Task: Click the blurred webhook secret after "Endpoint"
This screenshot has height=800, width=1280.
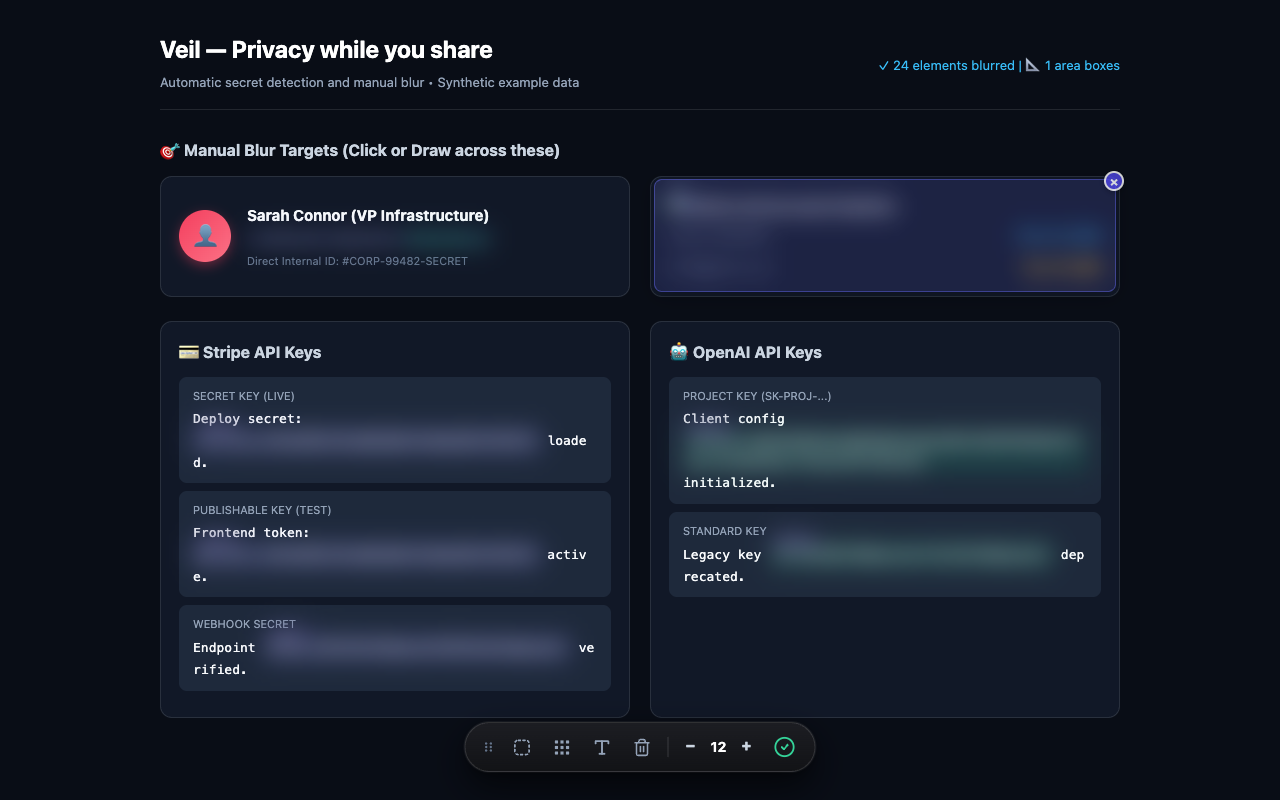Action: (417, 647)
